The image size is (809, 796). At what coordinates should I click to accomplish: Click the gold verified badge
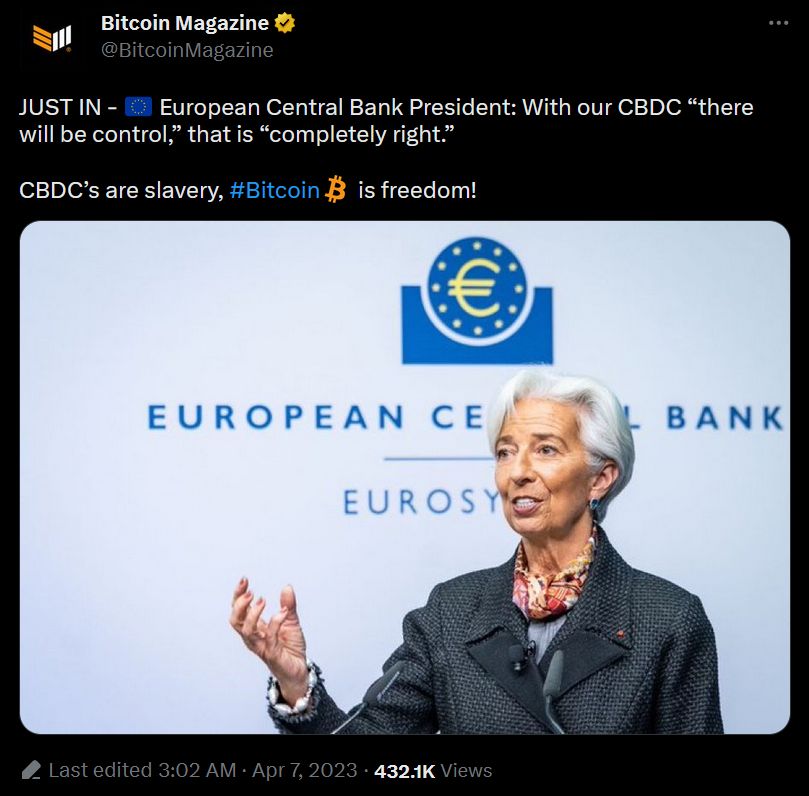pyautogui.click(x=284, y=23)
